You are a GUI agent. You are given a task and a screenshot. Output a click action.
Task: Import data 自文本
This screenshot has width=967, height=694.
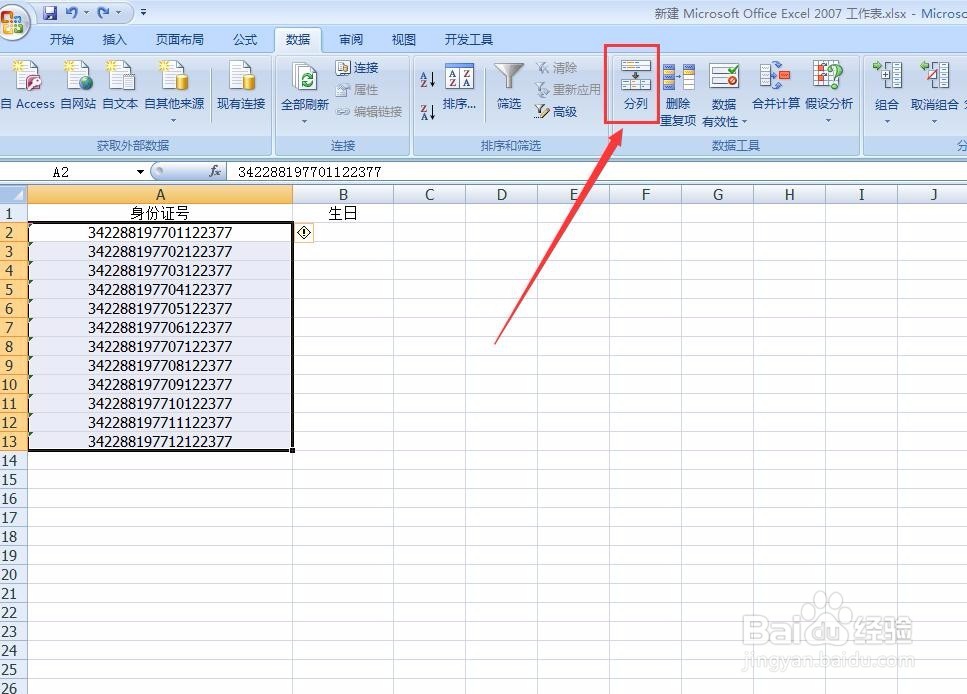(x=120, y=85)
